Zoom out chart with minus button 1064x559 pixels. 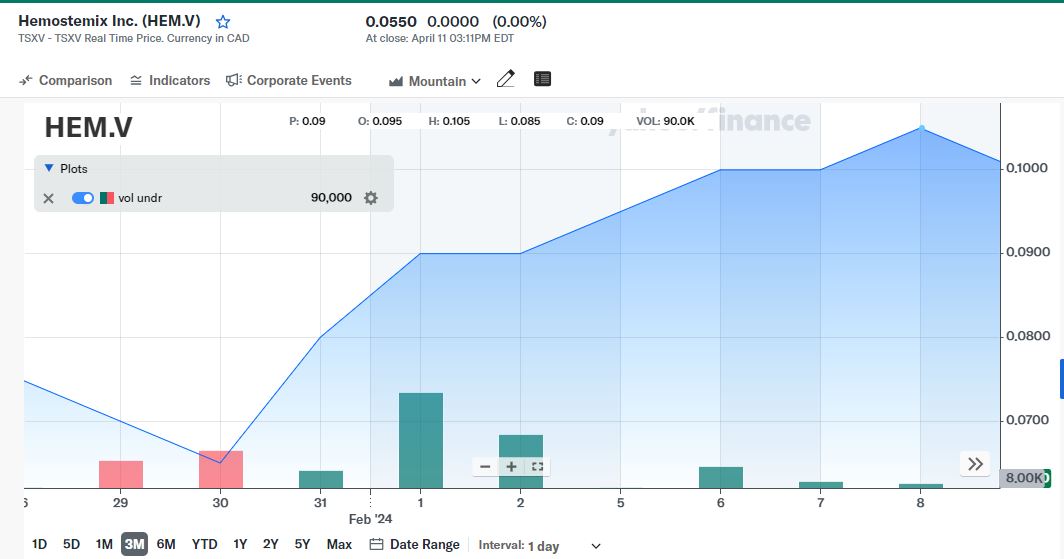[485, 467]
